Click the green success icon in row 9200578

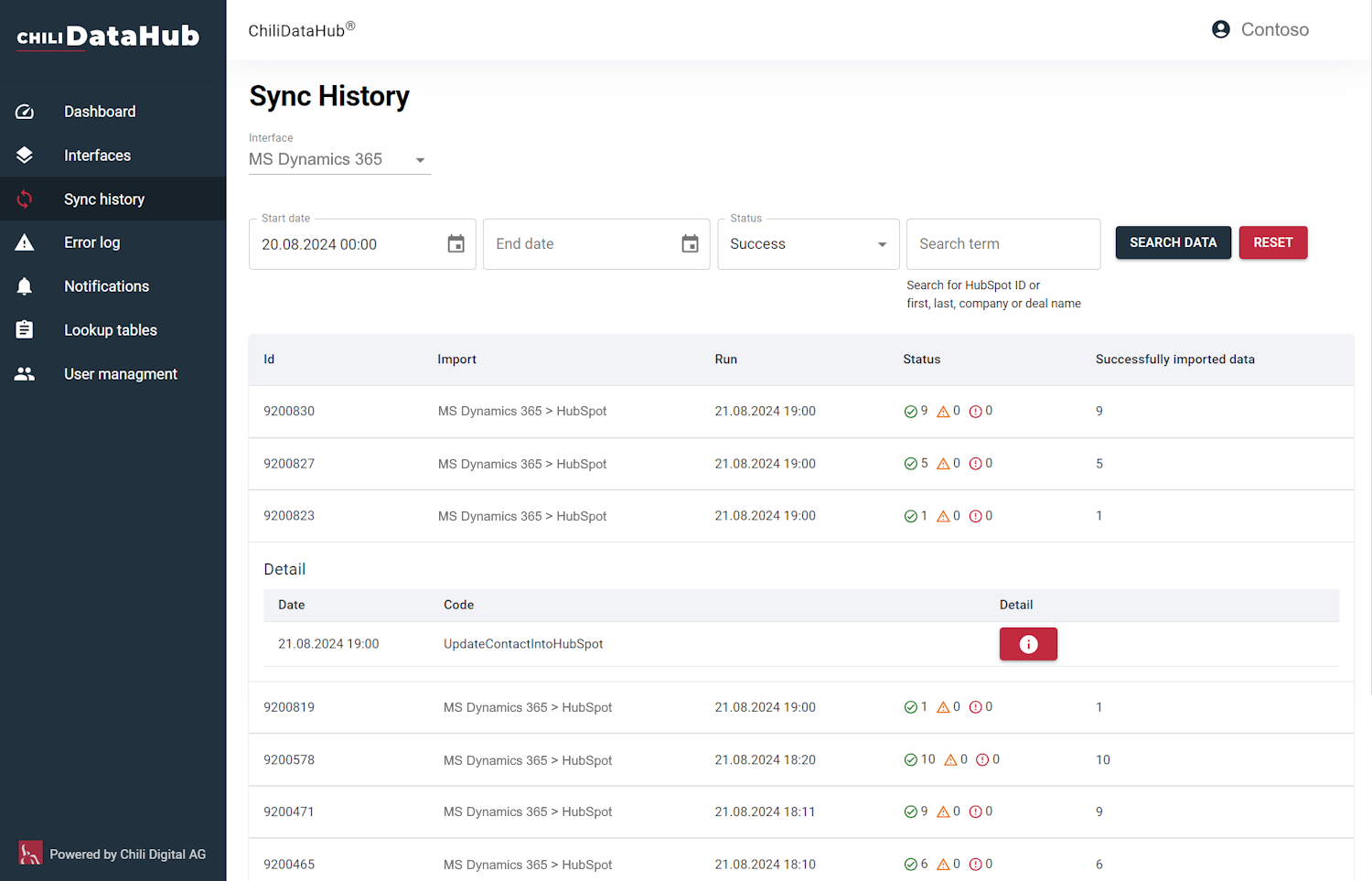pos(910,759)
